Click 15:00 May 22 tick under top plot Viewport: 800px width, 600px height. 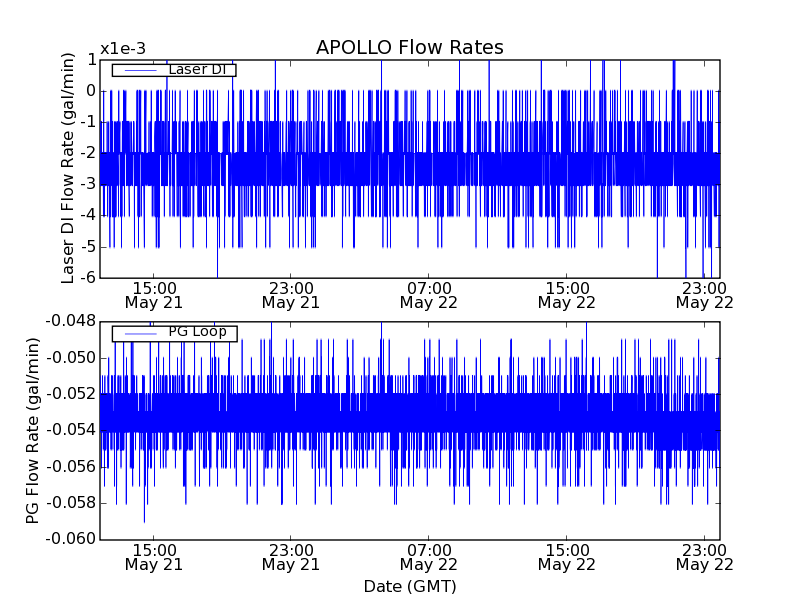coord(566,294)
